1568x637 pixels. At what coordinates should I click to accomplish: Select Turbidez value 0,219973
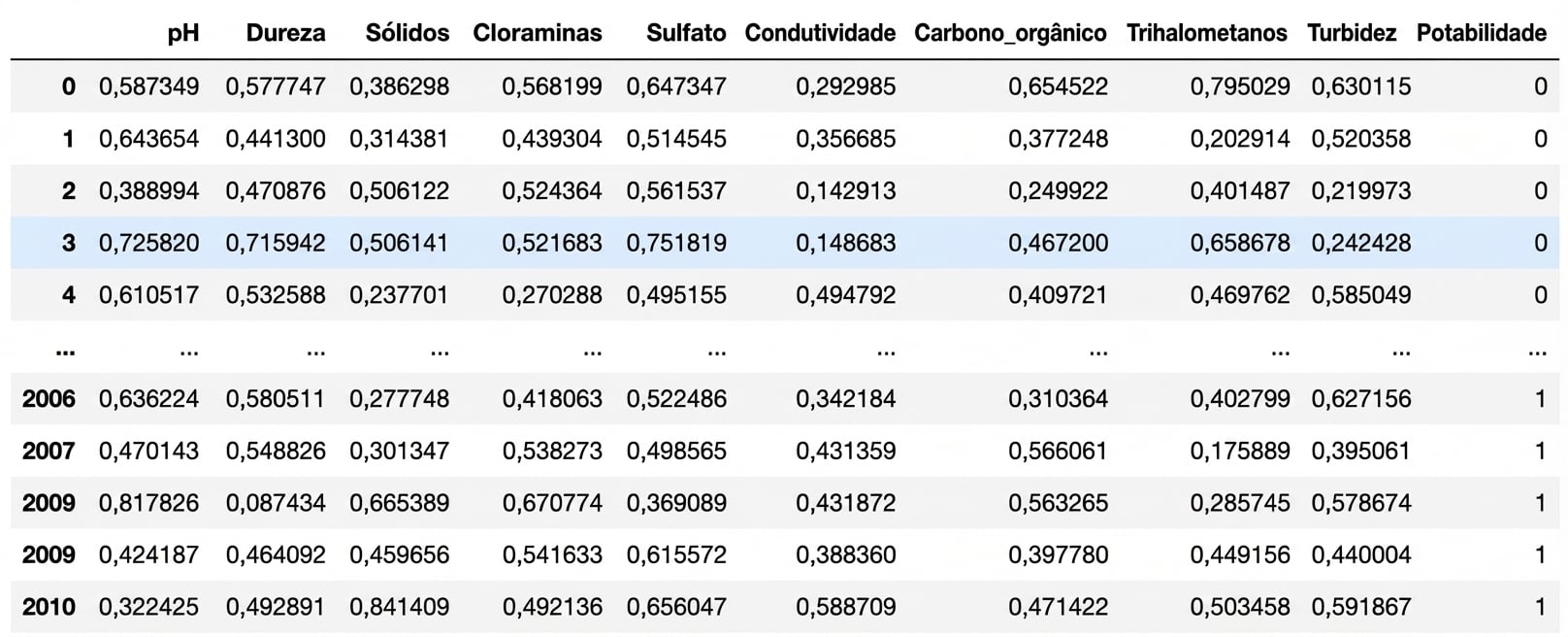[x=1361, y=190]
